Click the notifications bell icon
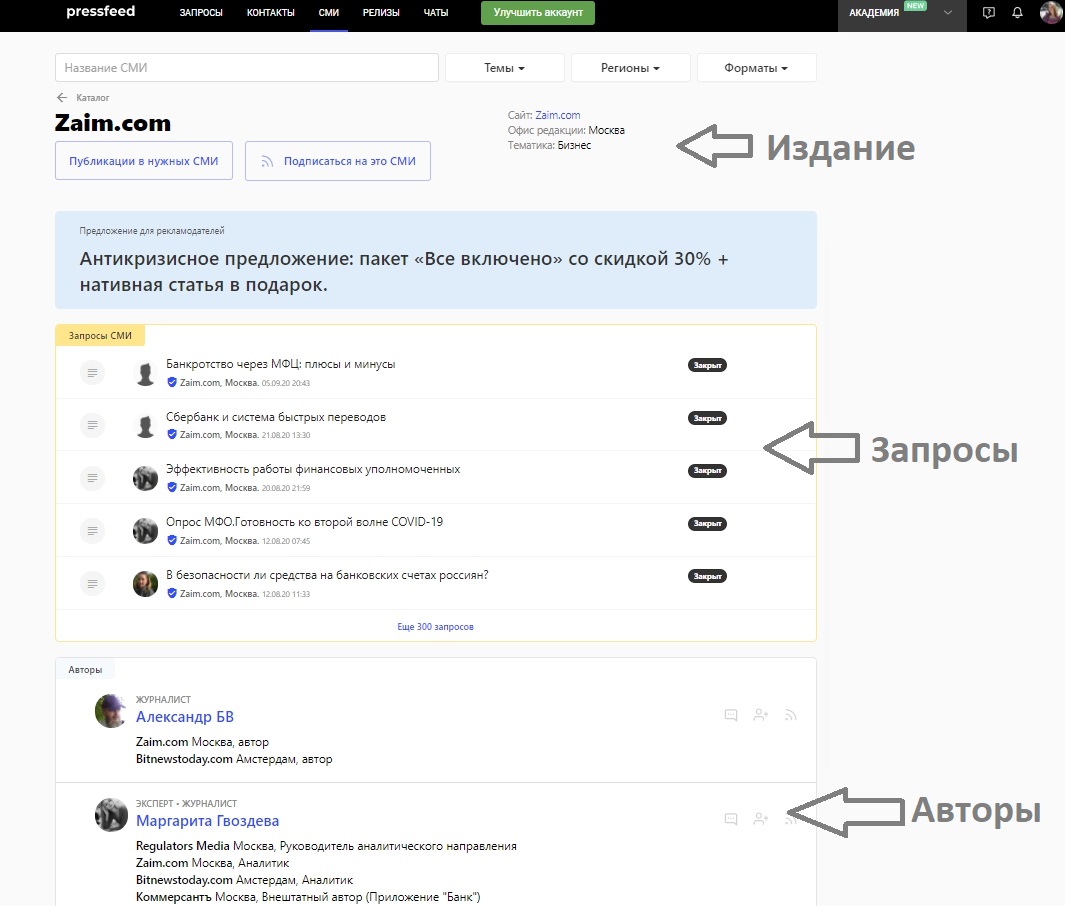 click(1018, 13)
